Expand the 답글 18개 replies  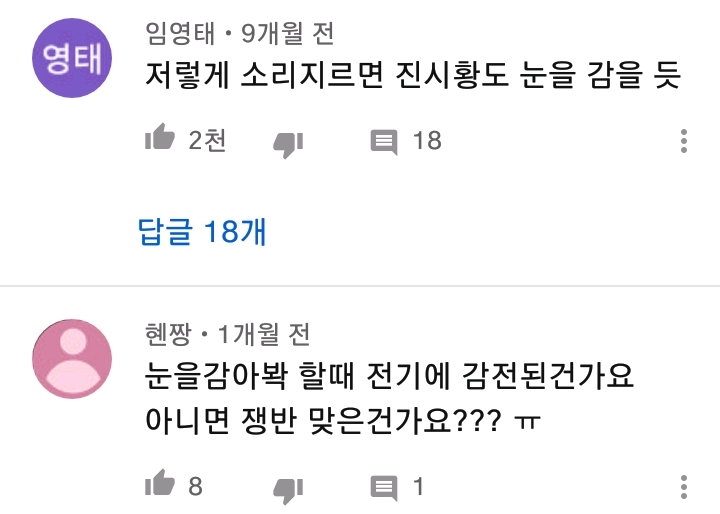(x=202, y=232)
